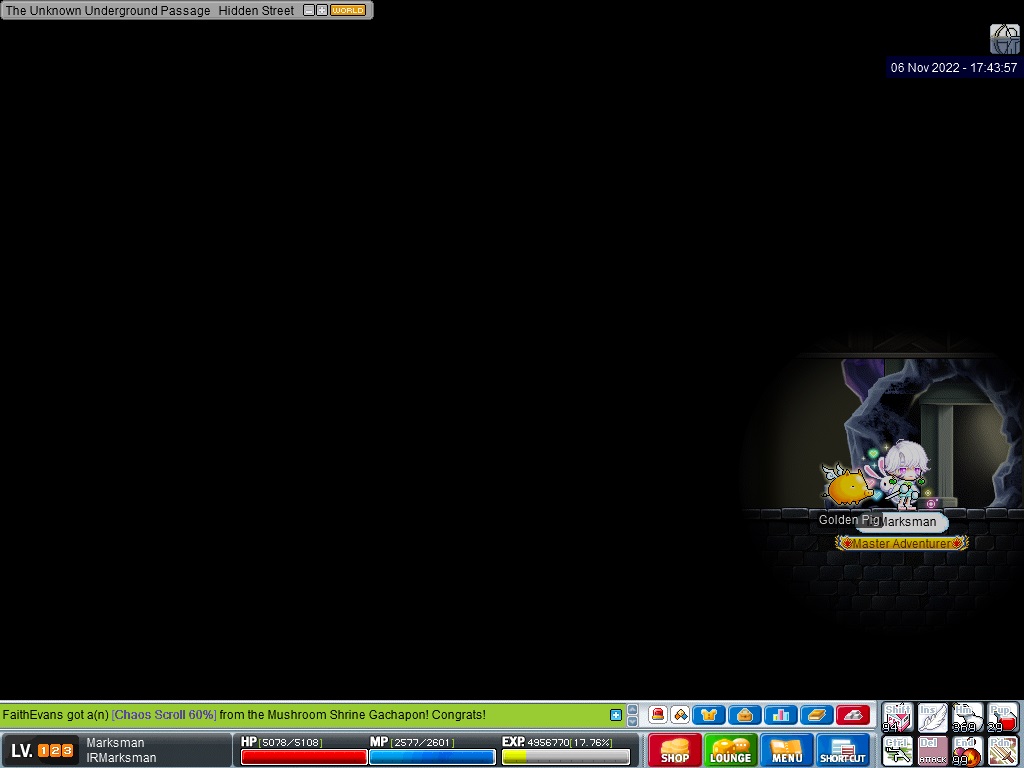Screen dimensions: 1024x768
Task: Open the inventory bag icon
Action: (744, 715)
